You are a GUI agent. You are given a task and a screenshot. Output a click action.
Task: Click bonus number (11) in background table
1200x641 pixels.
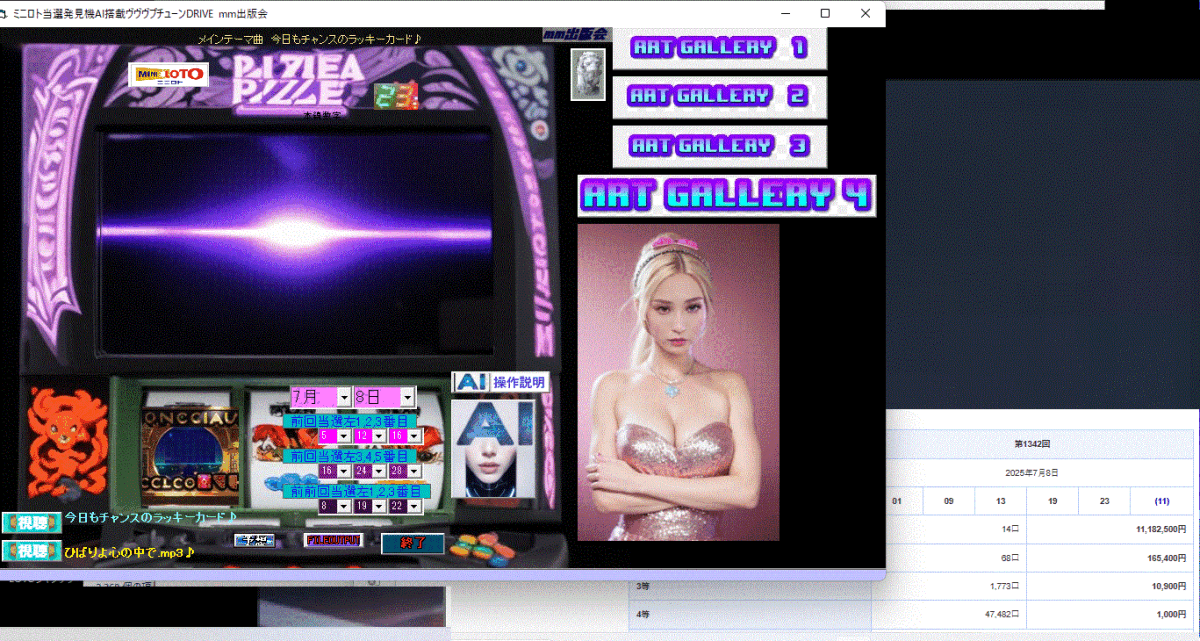(1161, 501)
